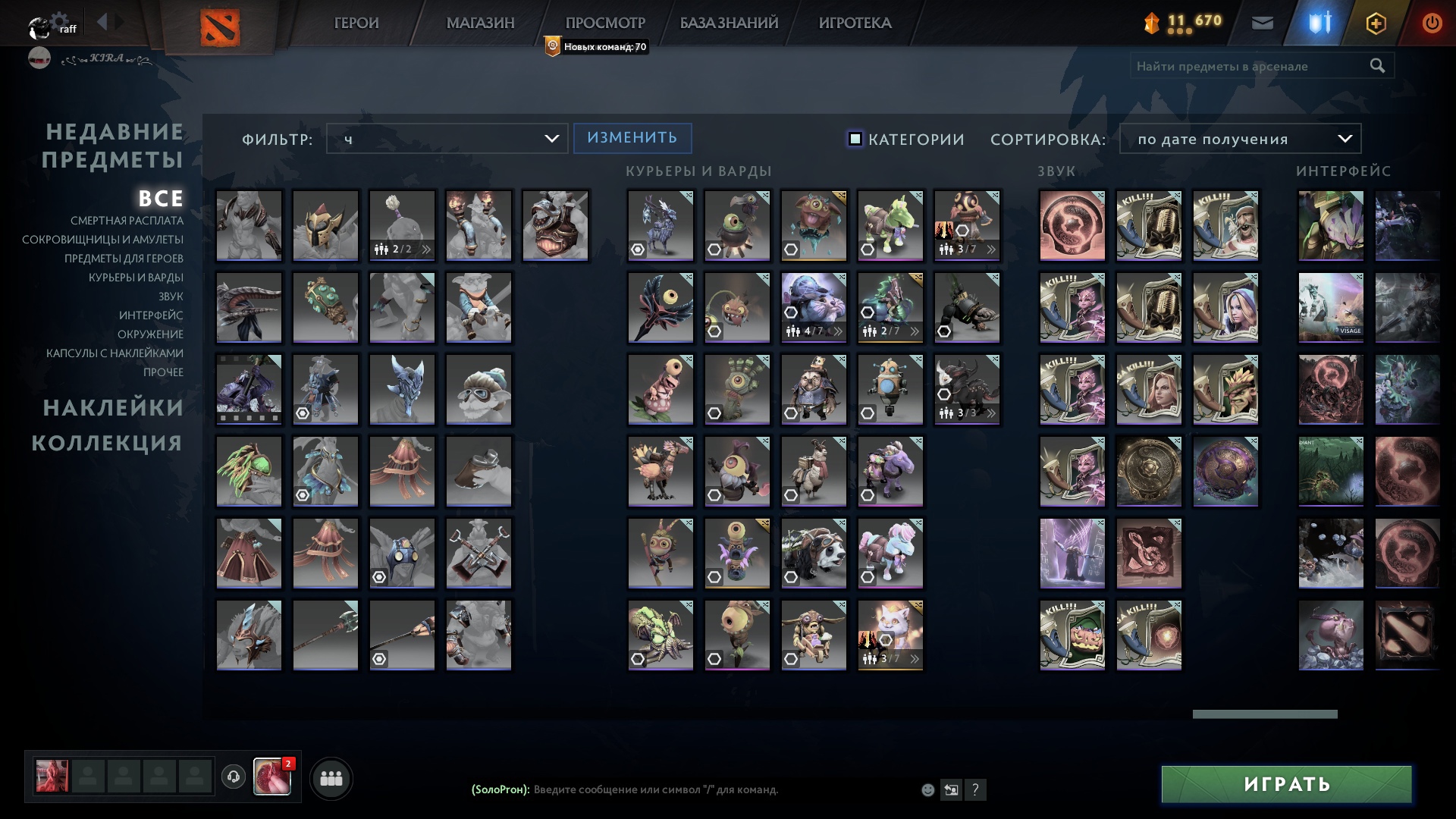The image size is (1456, 819).
Task: Select the Все category
Action: [x=161, y=199]
